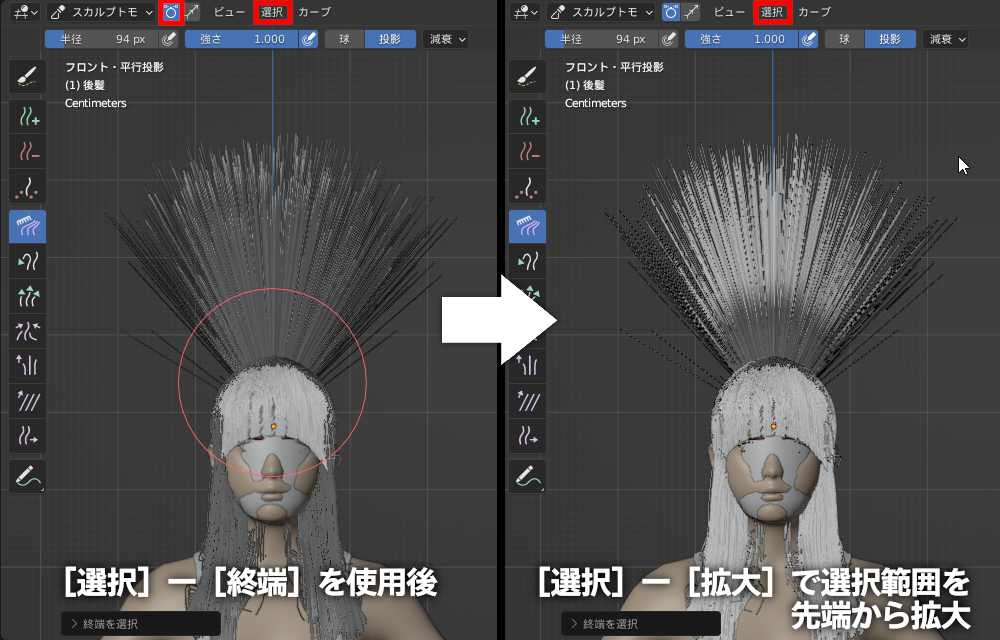
Task: Select the Add hair brush
Action: pos(27,116)
